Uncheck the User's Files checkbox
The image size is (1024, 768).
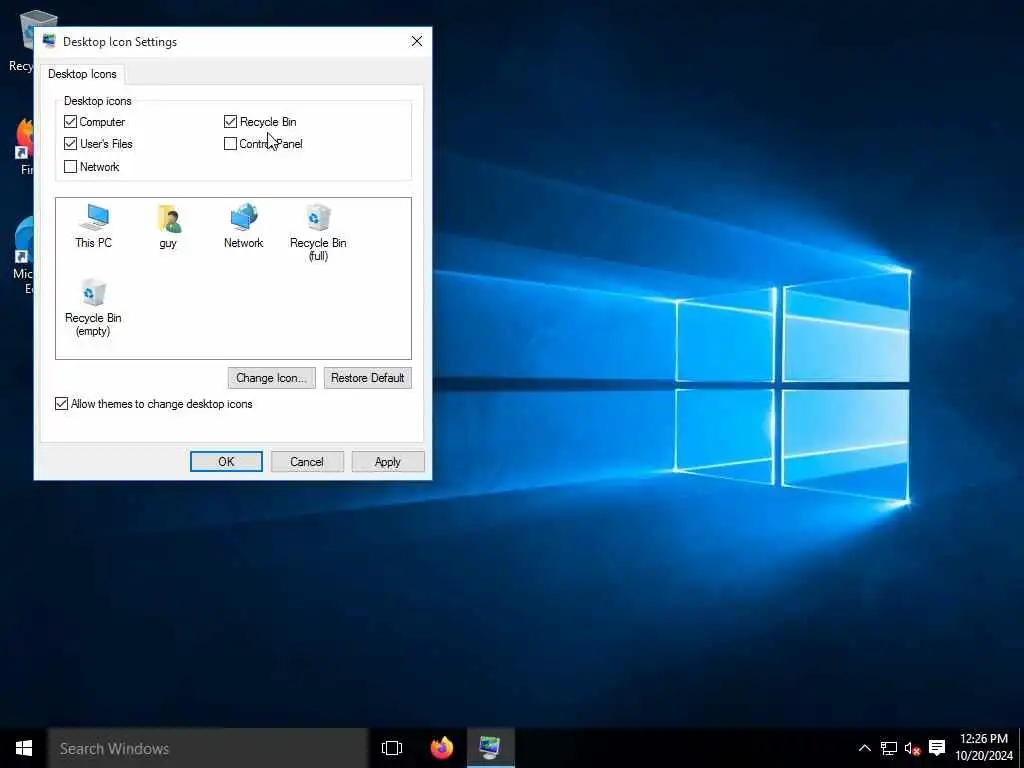coord(71,144)
